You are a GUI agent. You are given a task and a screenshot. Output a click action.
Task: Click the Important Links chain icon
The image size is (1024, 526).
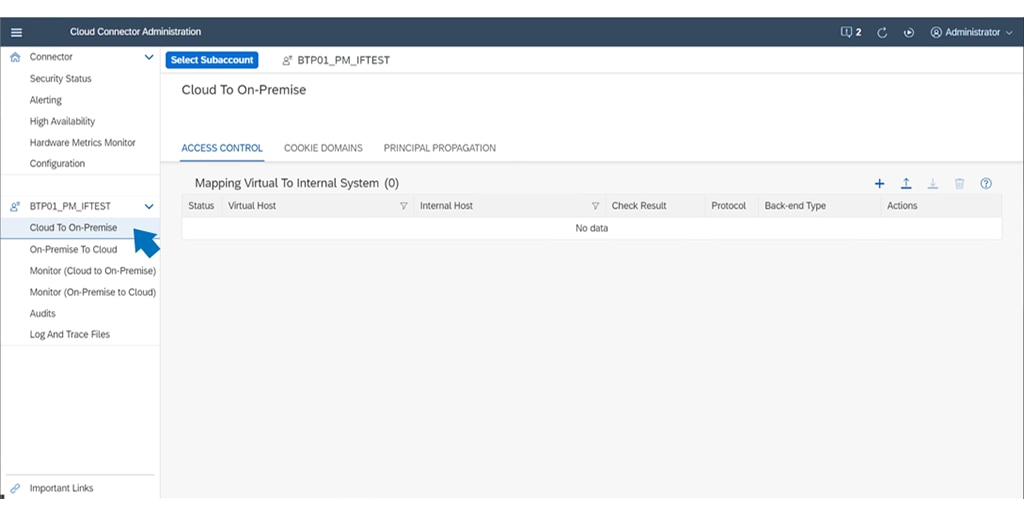coord(15,488)
